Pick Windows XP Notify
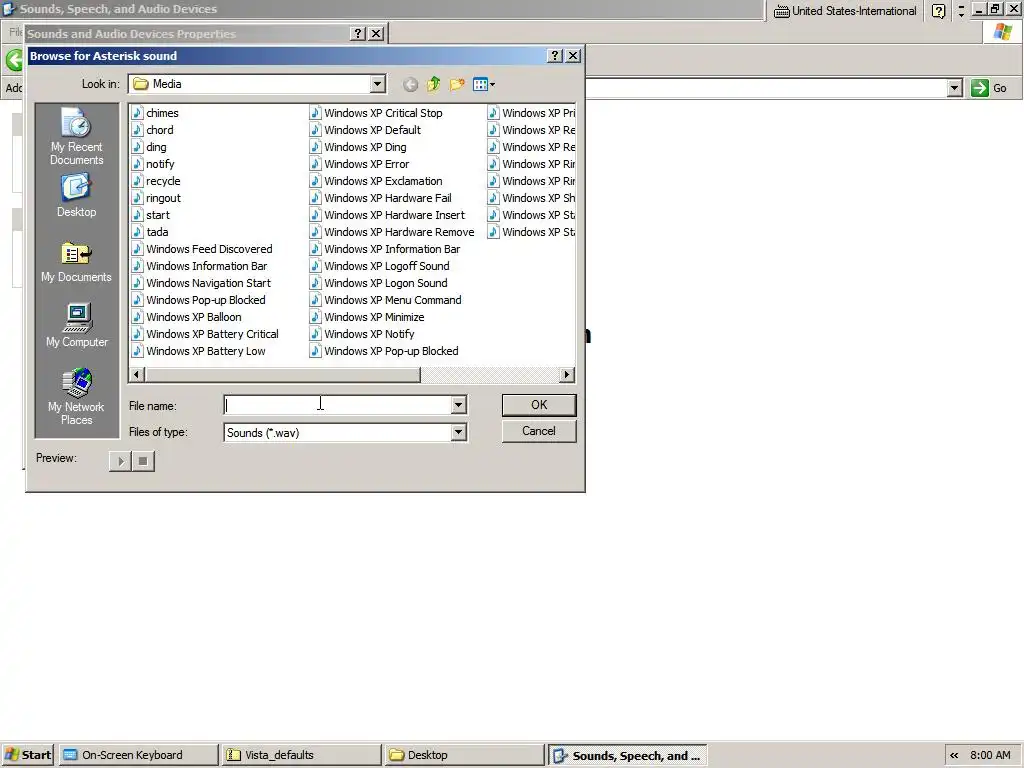 coord(362,334)
